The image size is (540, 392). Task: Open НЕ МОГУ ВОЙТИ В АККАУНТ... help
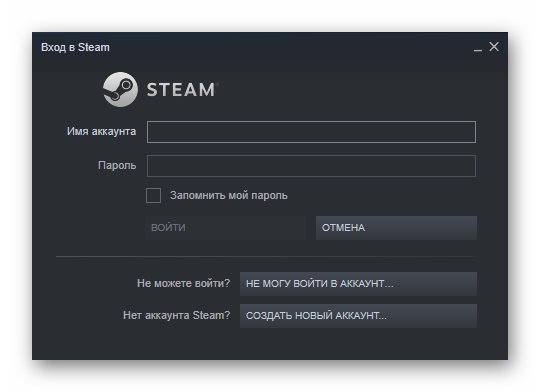point(358,283)
